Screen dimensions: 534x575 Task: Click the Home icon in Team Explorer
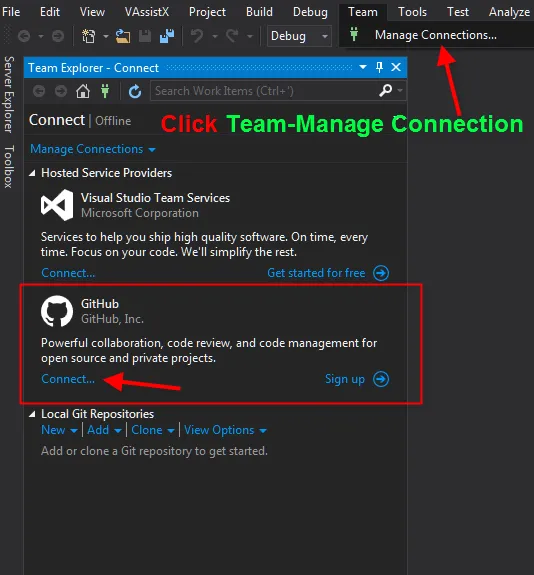click(x=83, y=91)
